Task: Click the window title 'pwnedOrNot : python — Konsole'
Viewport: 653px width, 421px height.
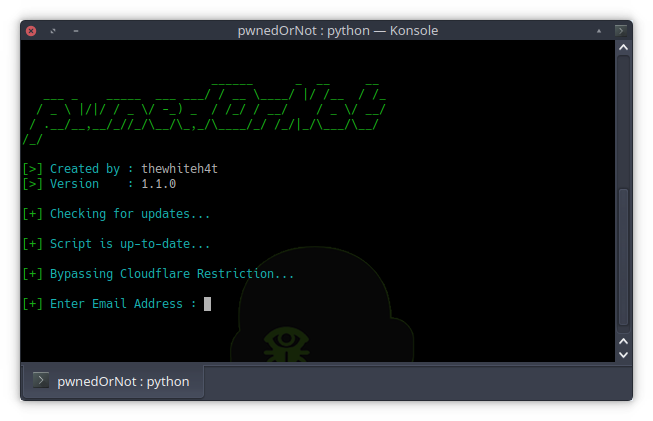Action: 338,31
